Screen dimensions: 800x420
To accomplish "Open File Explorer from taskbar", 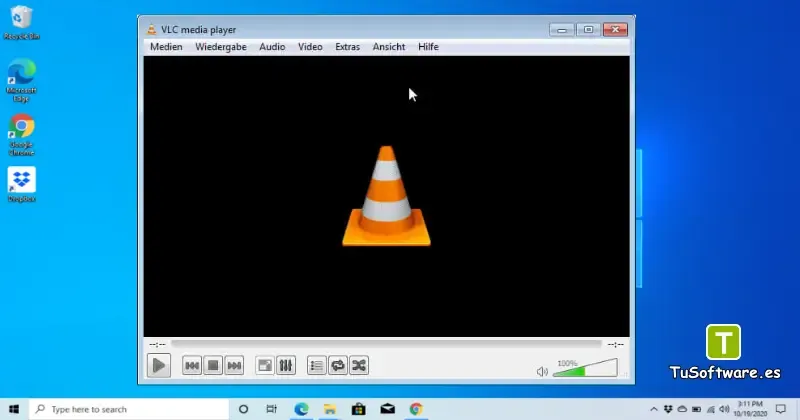I will click(330, 409).
